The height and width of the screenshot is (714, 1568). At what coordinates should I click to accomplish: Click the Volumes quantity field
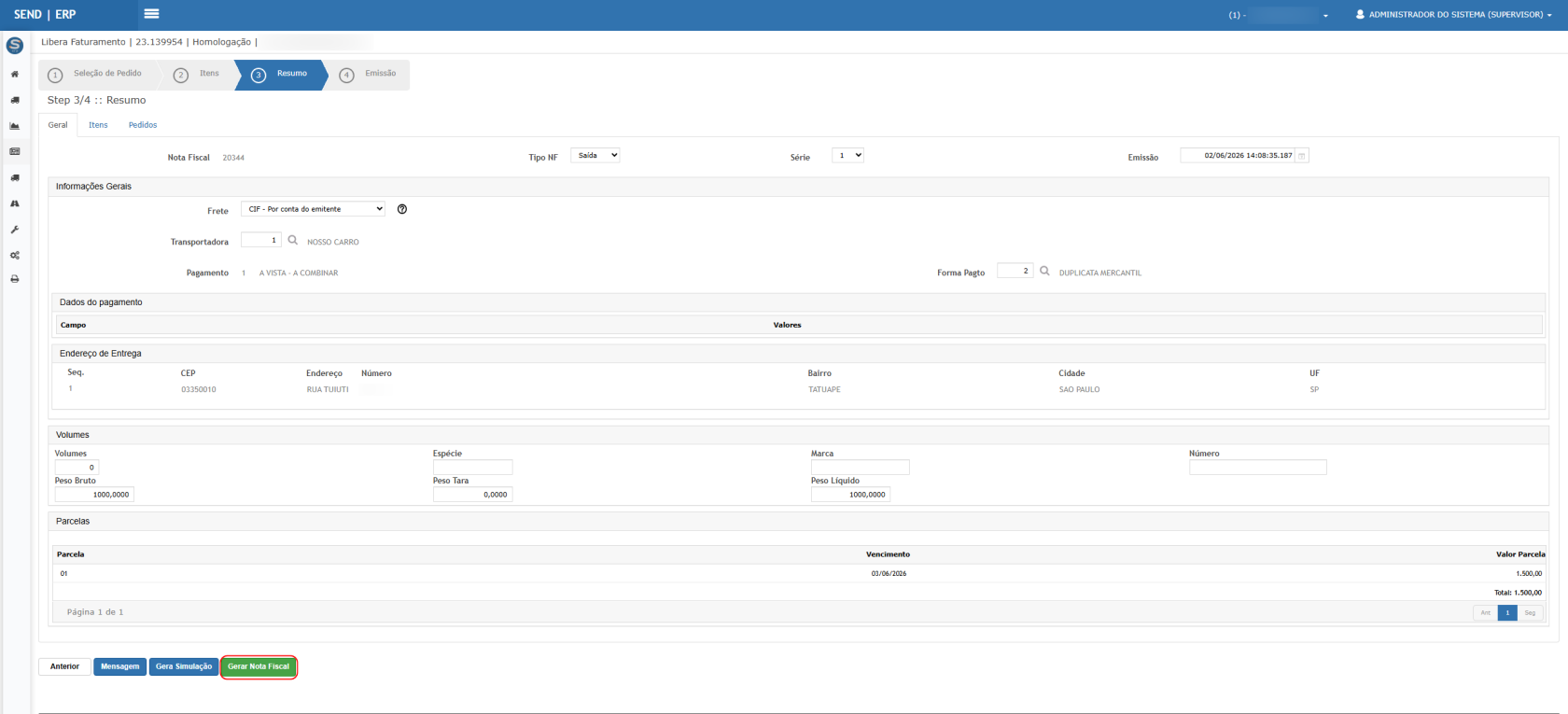[x=77, y=468]
